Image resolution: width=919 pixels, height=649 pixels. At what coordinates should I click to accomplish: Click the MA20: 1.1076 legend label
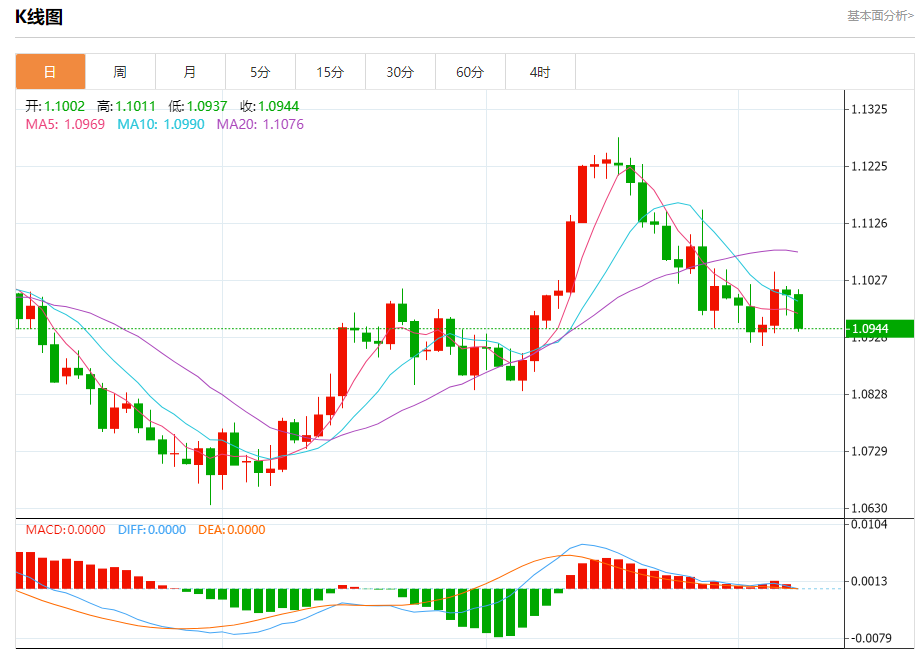click(260, 124)
